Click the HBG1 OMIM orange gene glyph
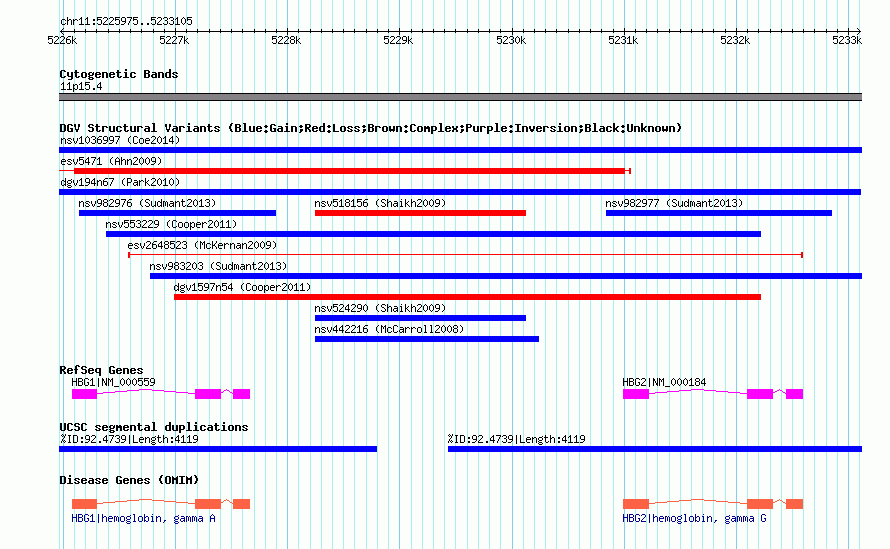 [161, 504]
